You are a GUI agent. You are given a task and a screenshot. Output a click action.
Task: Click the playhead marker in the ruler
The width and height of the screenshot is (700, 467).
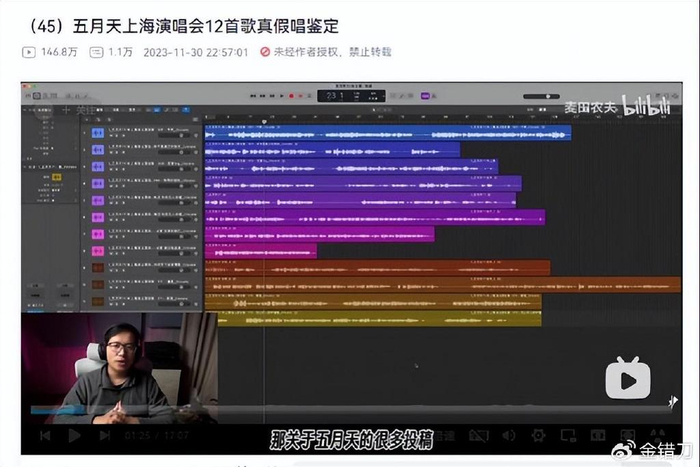264,121
